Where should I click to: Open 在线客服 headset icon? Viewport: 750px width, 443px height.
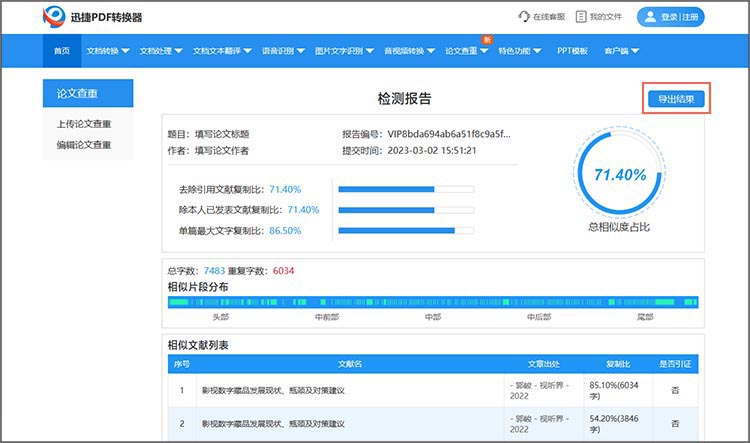click(x=524, y=17)
